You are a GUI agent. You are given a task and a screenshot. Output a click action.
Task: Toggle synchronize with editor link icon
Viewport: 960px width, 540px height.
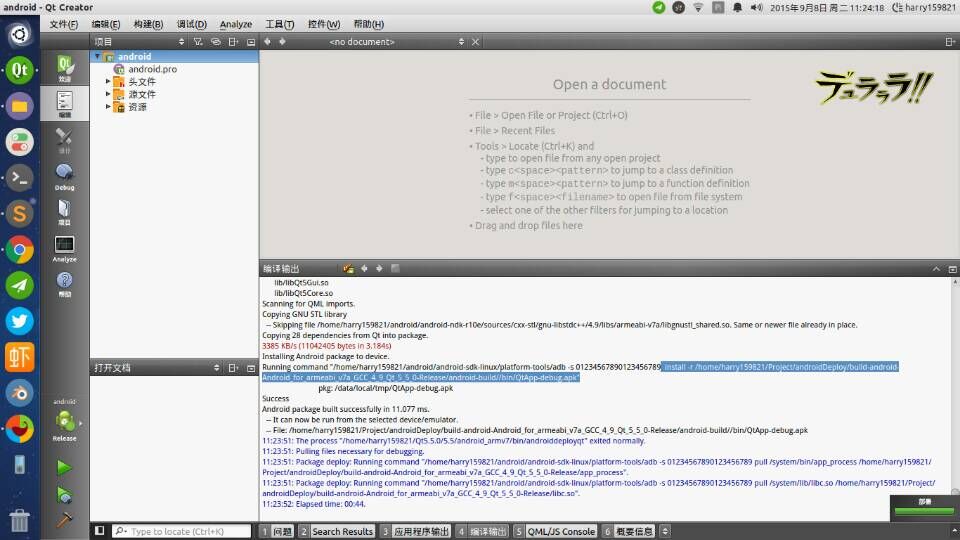click(x=216, y=42)
